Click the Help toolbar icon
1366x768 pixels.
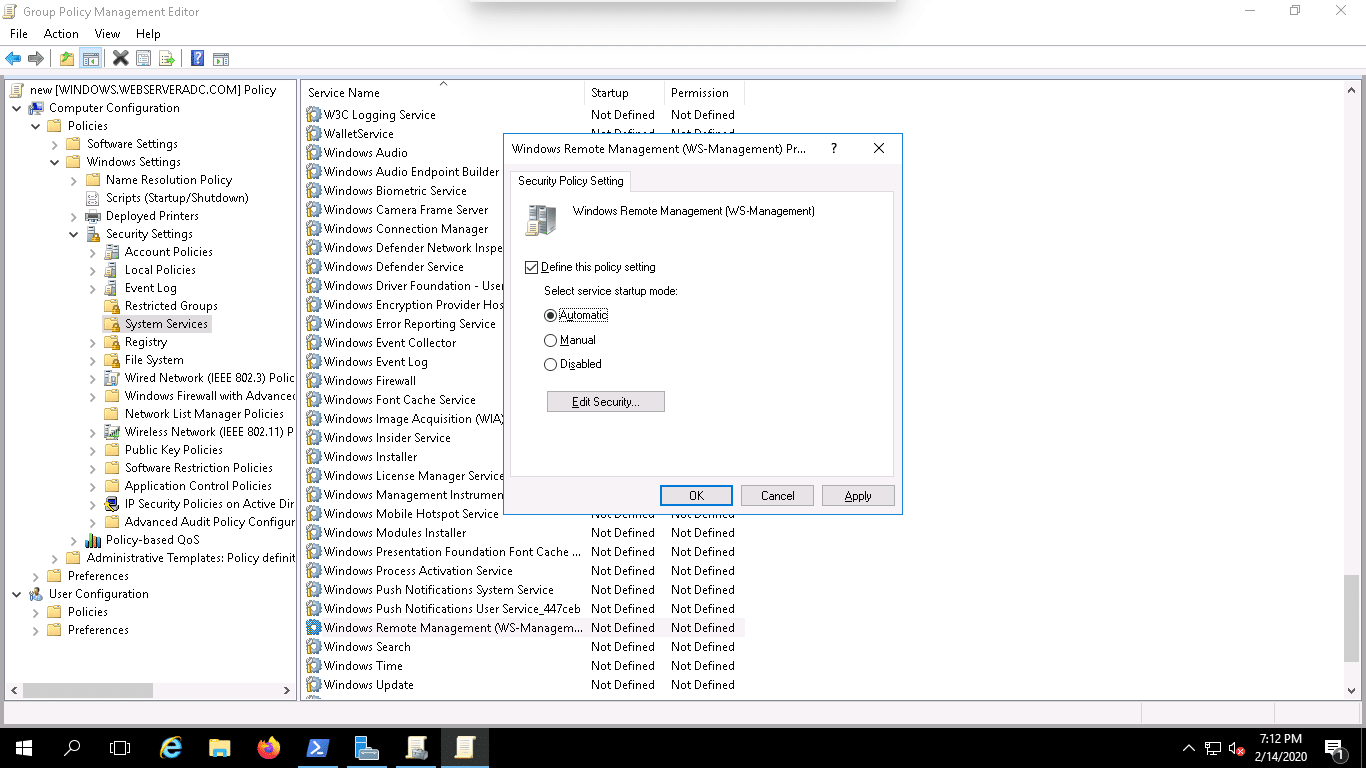click(x=198, y=59)
